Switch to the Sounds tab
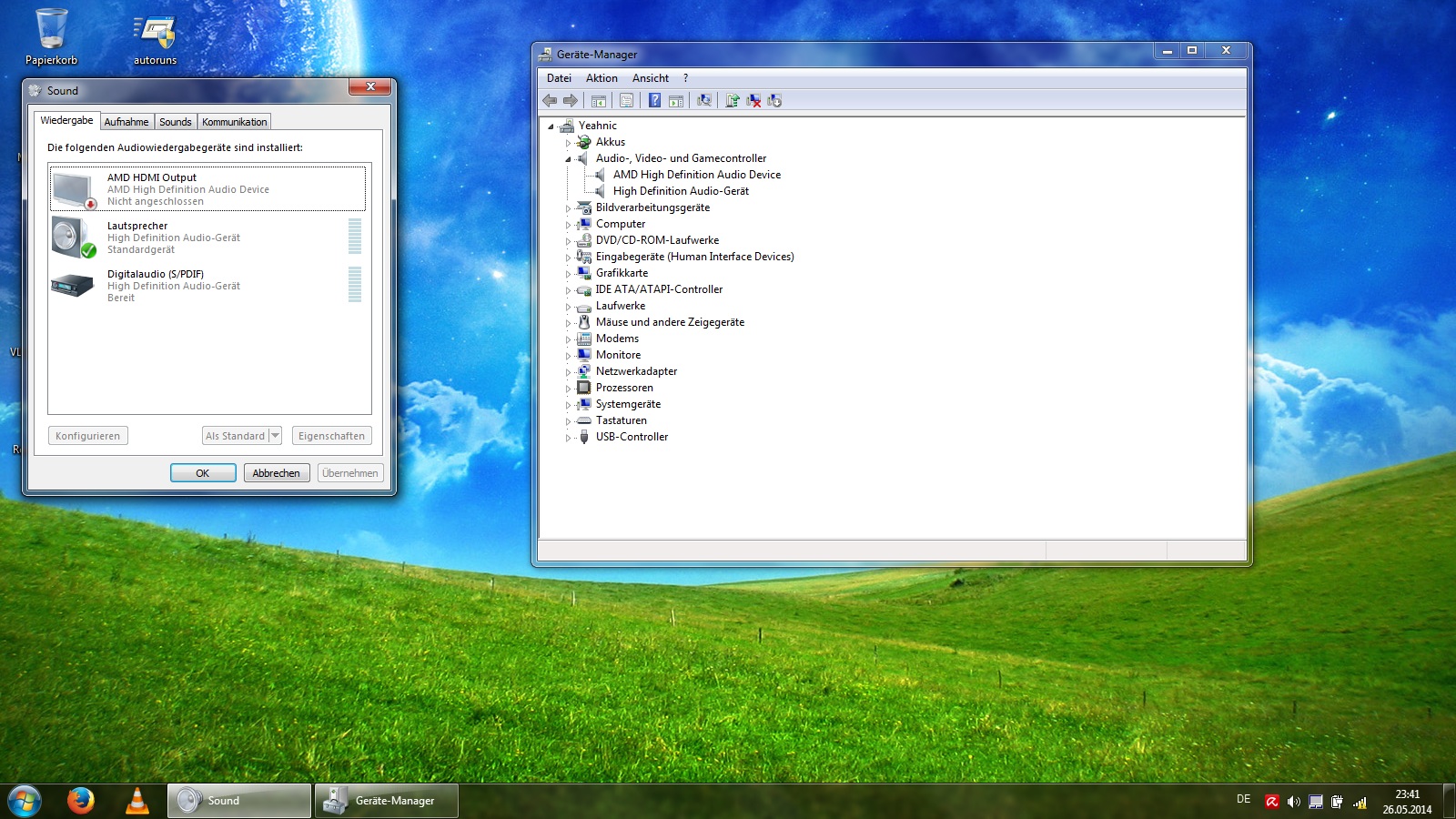 click(176, 122)
